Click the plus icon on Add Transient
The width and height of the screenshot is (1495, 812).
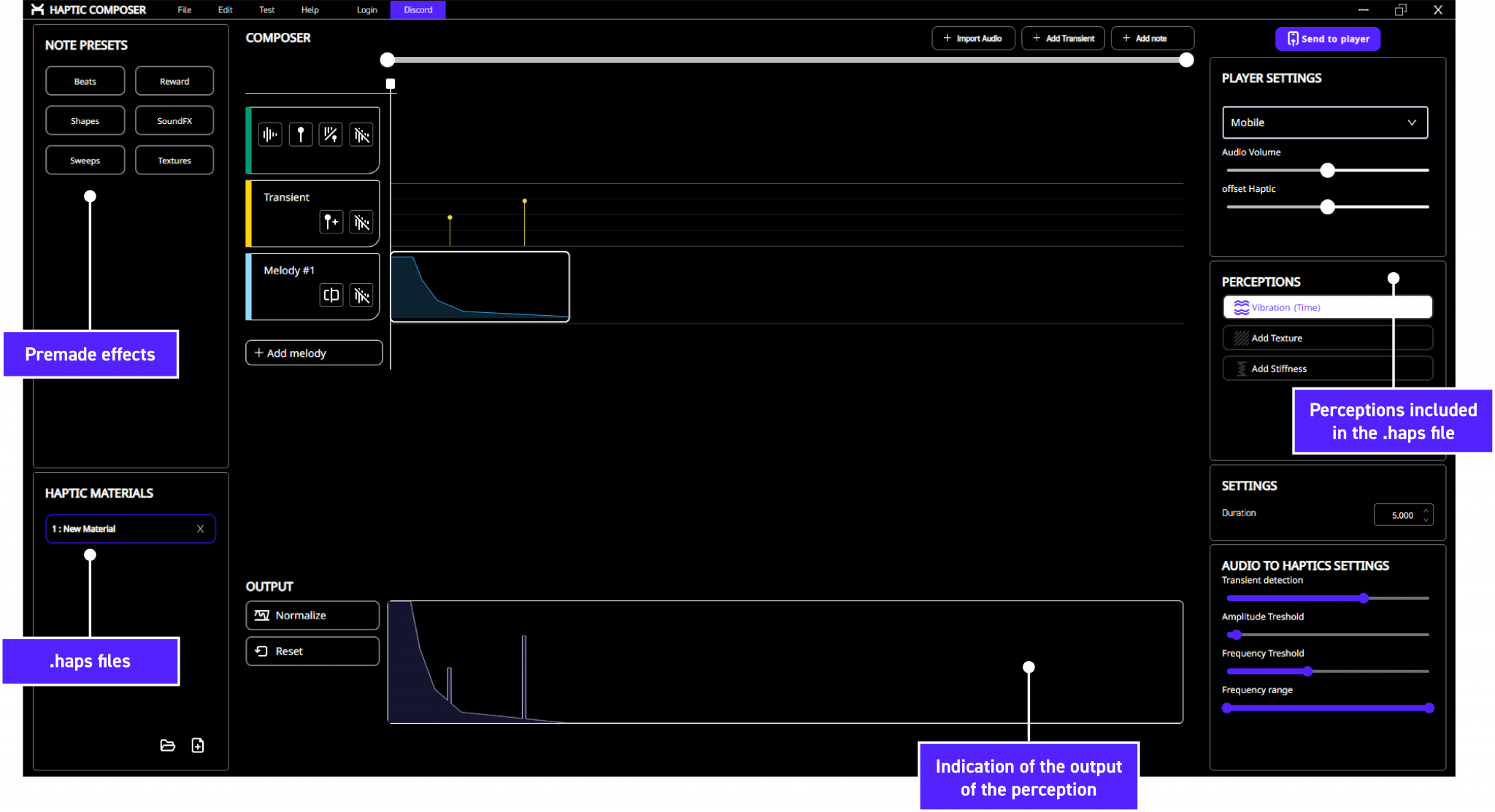[x=1037, y=38]
